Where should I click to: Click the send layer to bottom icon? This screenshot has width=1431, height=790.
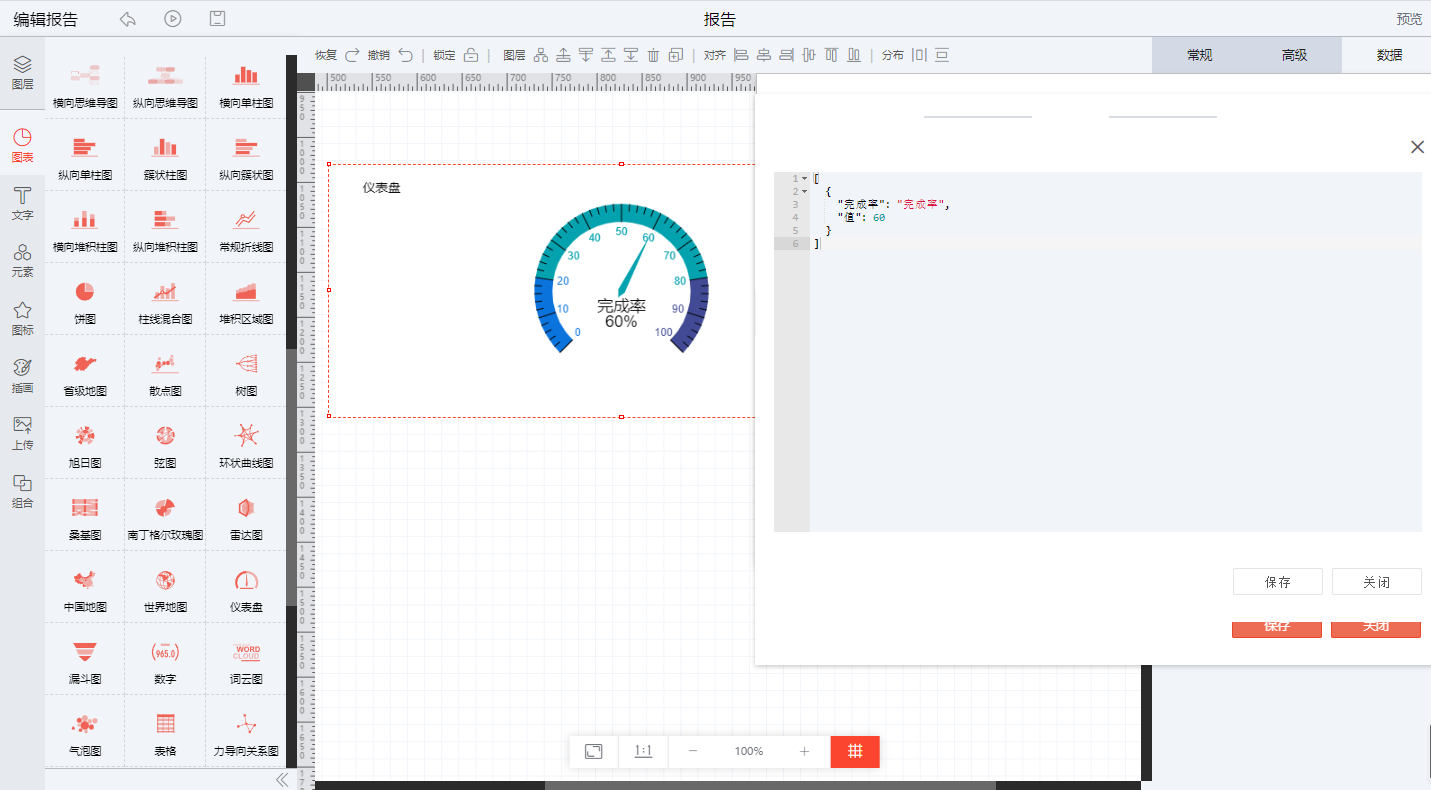point(631,55)
